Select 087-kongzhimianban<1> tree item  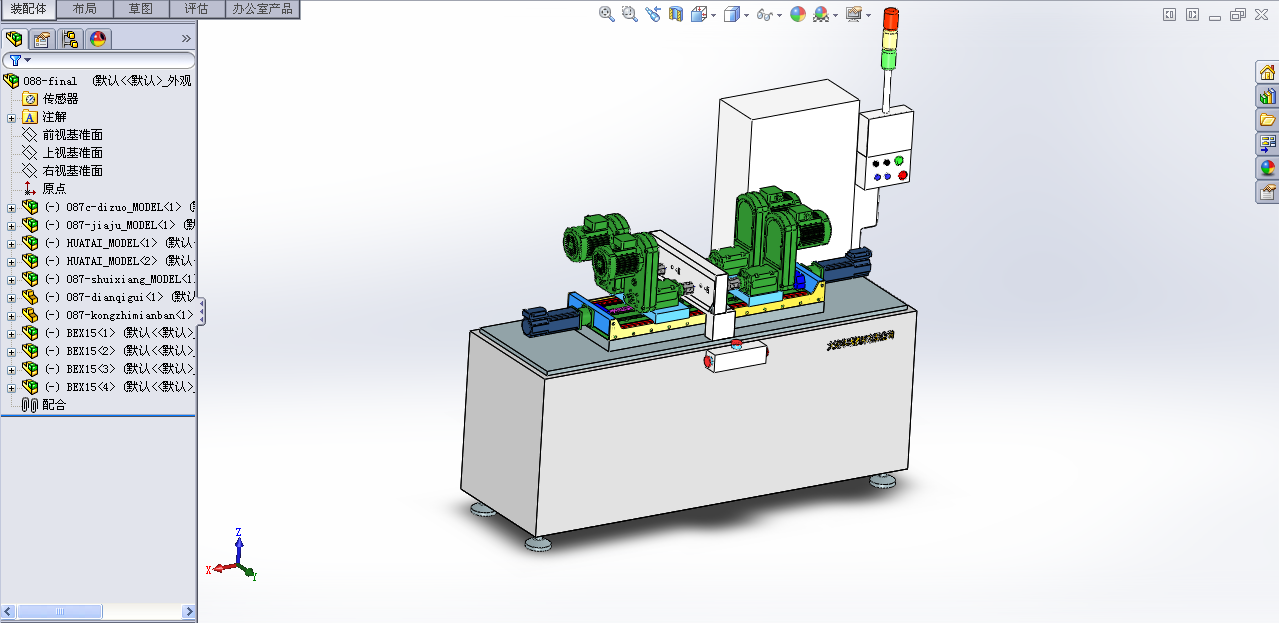(x=108, y=316)
